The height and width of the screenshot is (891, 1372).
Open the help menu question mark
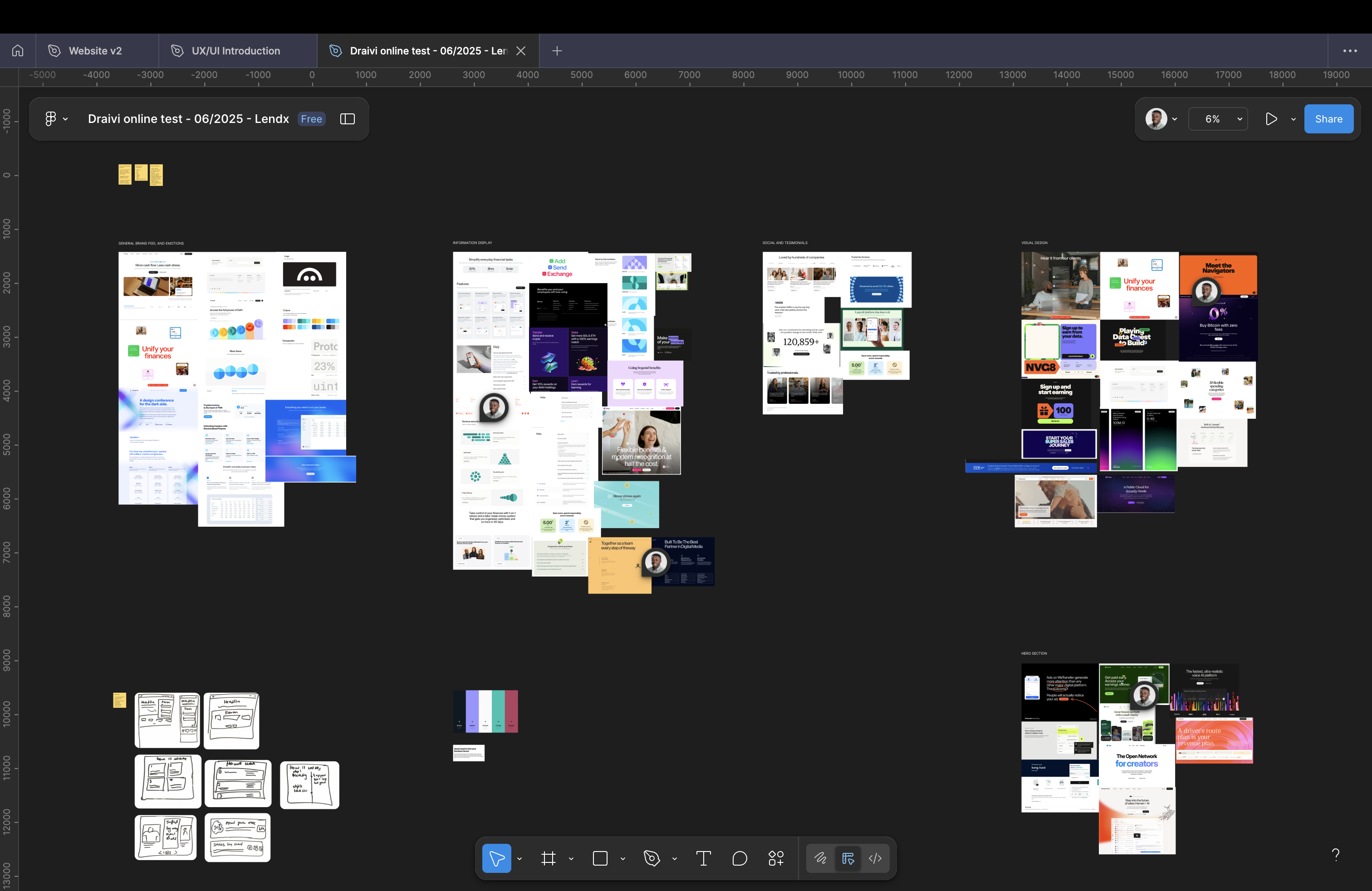click(x=1337, y=855)
